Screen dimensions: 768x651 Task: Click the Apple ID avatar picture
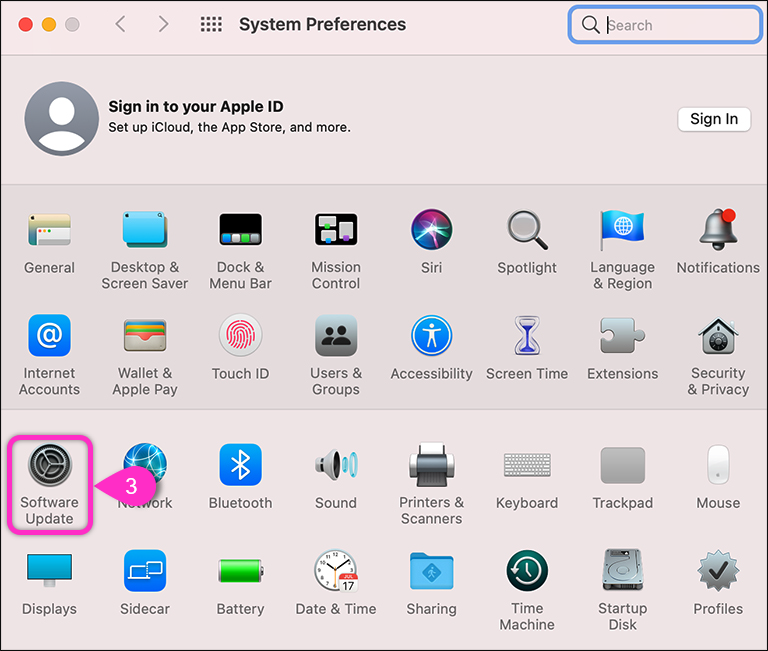click(62, 119)
